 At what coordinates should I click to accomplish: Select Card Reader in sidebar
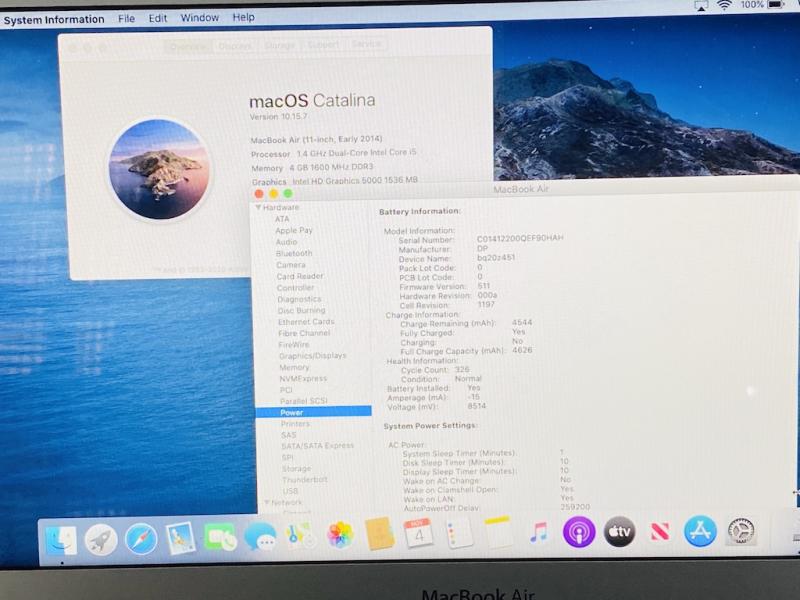[x=300, y=276]
